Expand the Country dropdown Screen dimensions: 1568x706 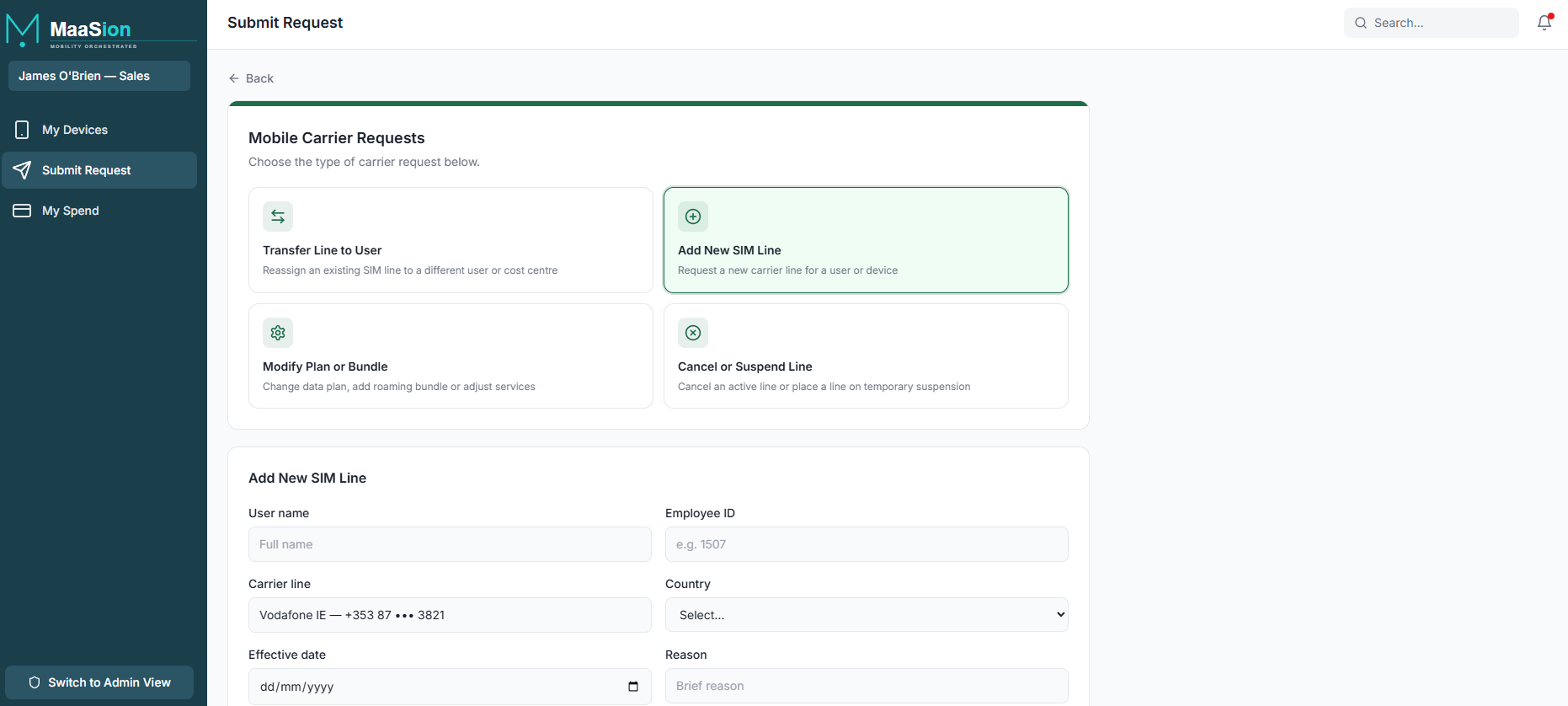867,615
